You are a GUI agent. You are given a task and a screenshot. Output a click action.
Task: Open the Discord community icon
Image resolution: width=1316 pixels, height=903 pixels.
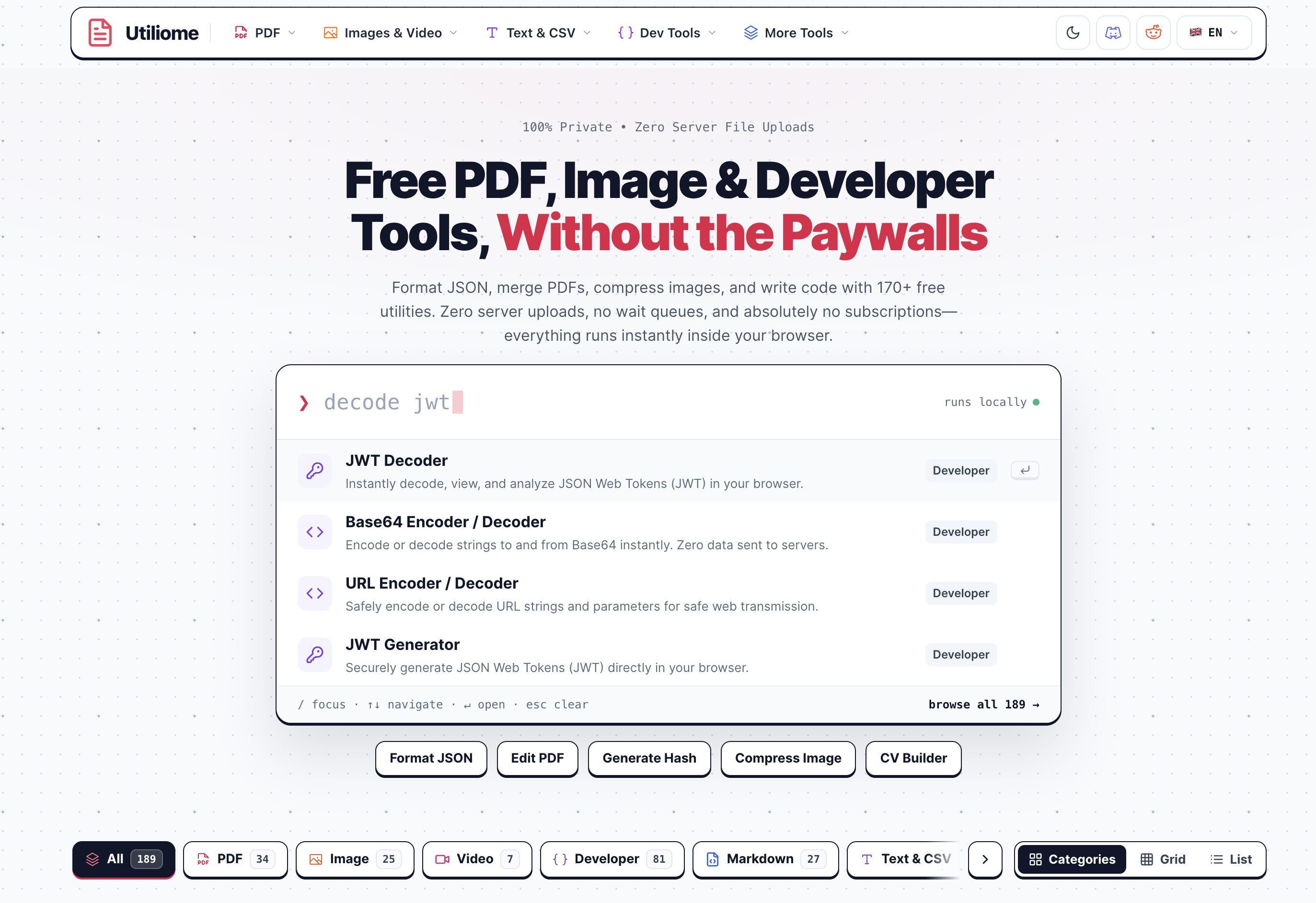point(1113,33)
